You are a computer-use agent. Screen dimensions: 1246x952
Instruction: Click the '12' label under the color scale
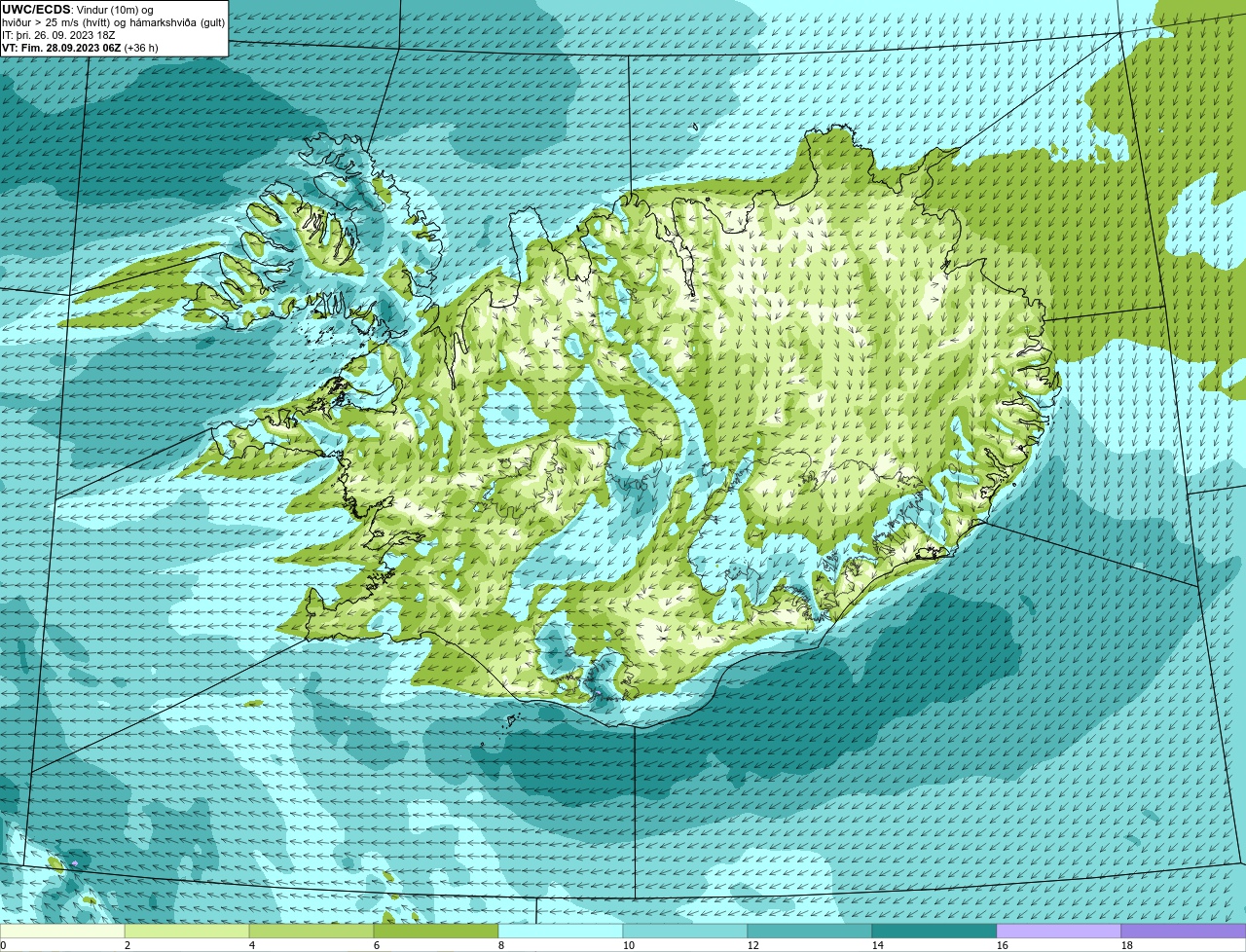753,945
